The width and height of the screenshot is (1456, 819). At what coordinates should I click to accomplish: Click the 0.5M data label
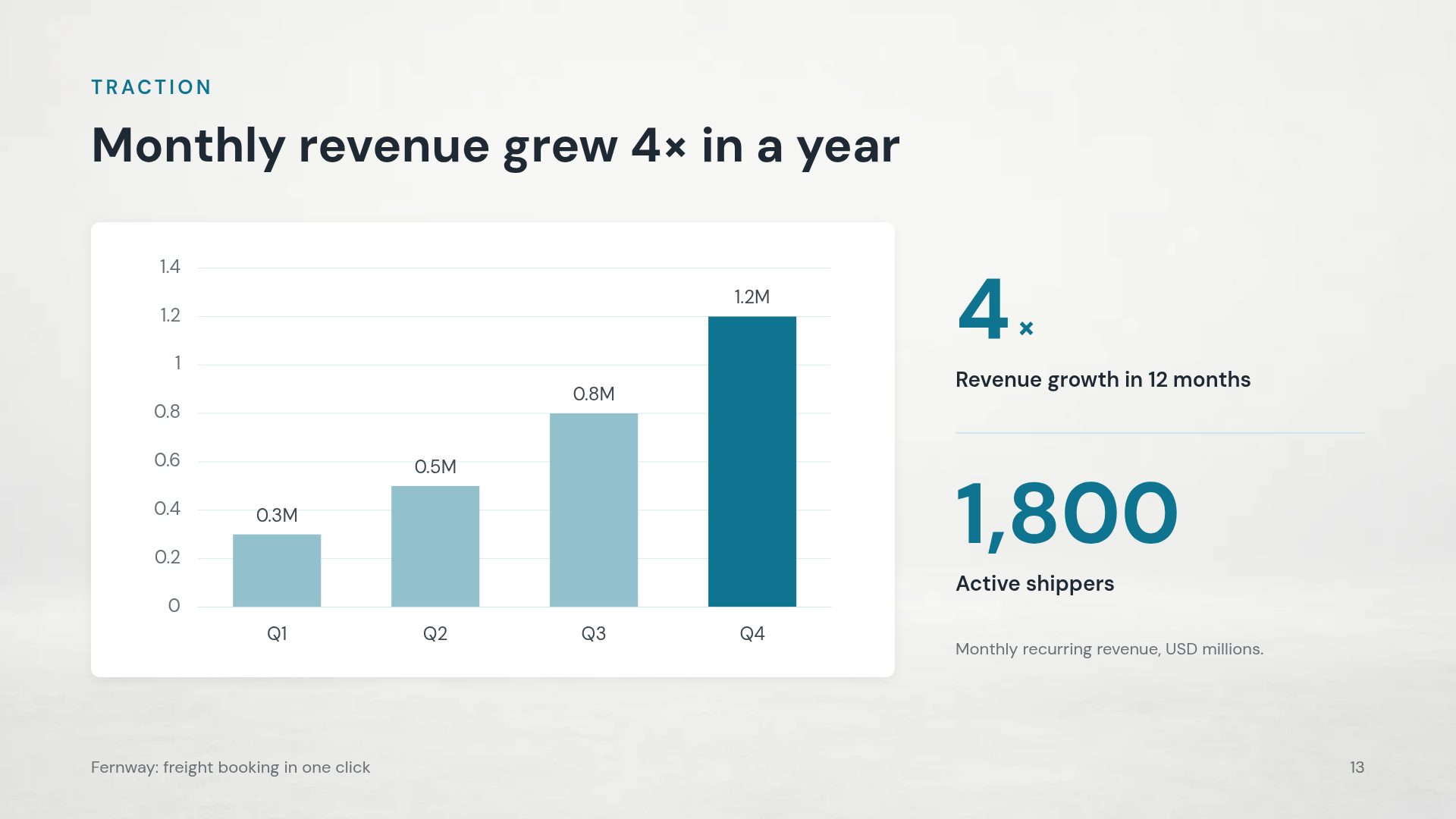435,467
